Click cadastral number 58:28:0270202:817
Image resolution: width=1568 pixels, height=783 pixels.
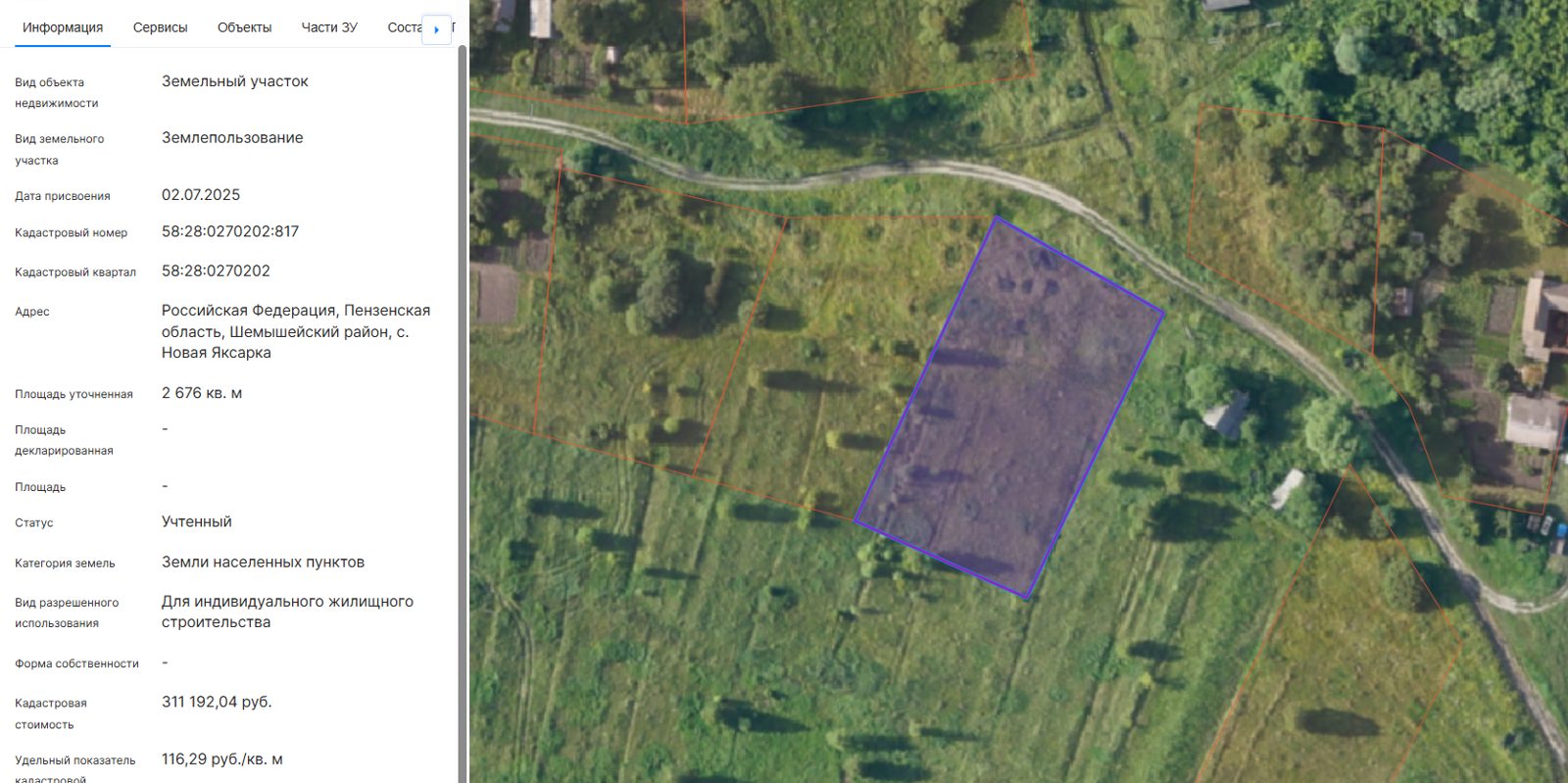(230, 231)
